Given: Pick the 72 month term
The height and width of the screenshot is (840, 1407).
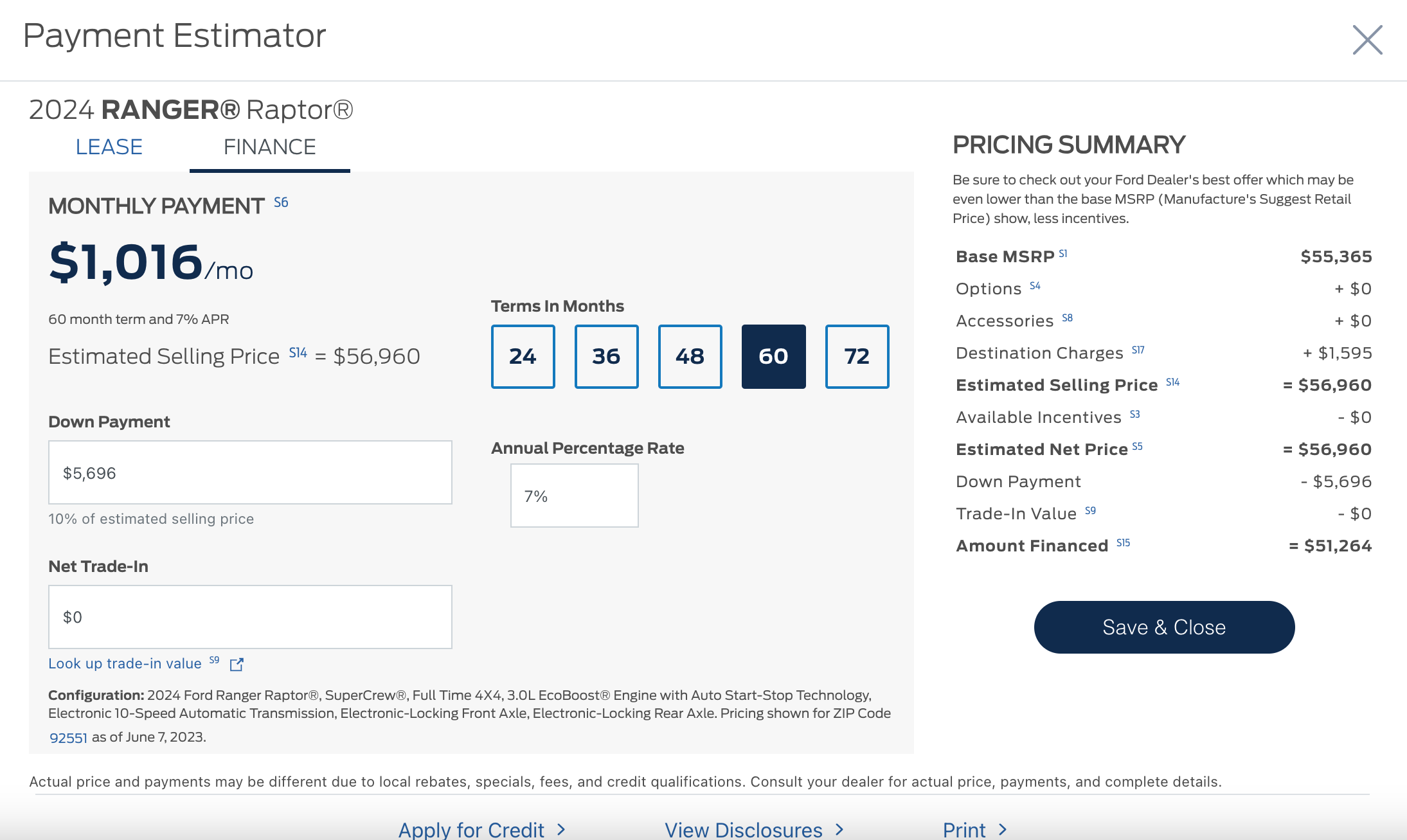Looking at the screenshot, I should (857, 357).
